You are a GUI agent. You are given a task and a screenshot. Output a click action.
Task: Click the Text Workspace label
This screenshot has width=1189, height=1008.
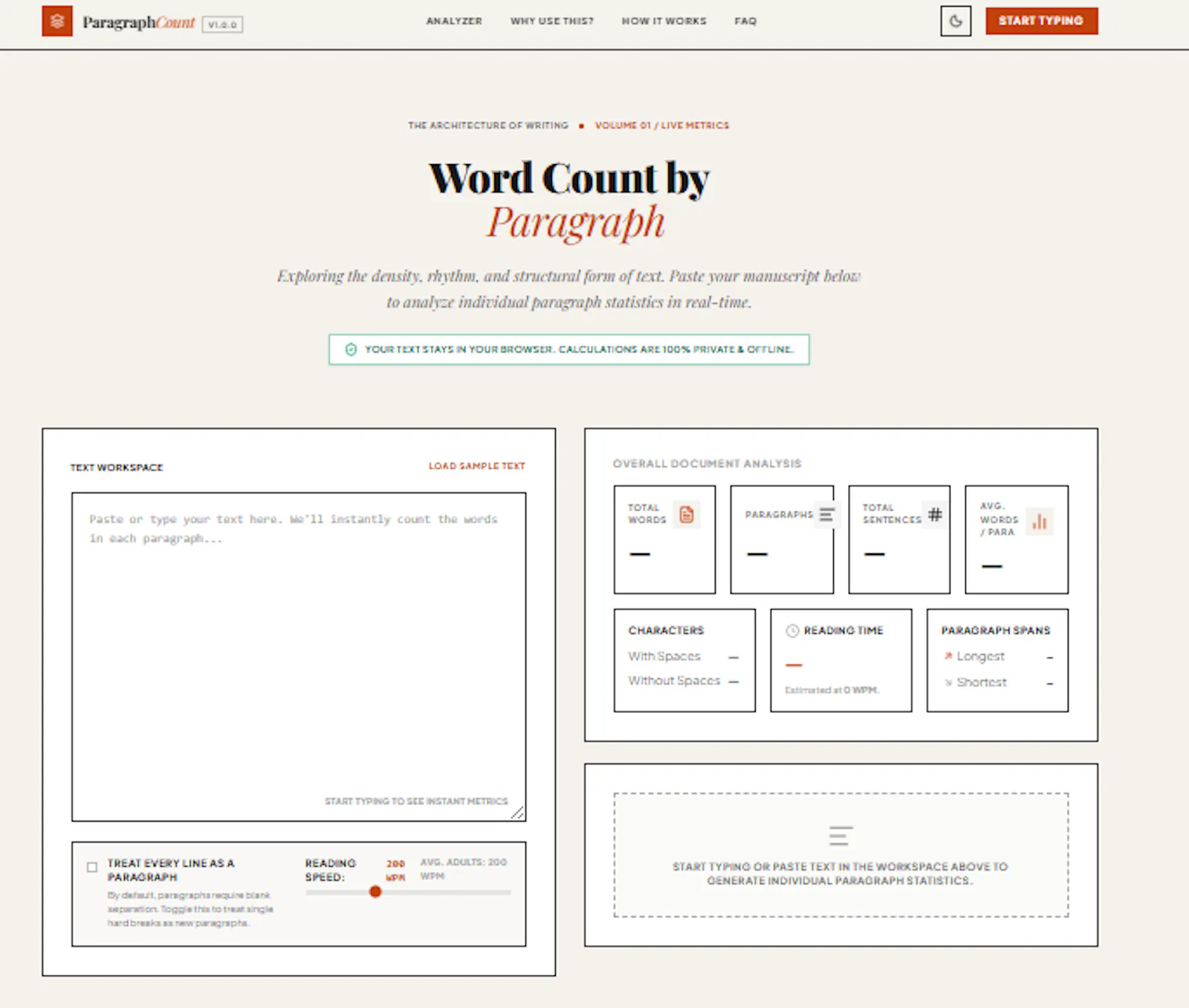coord(117,467)
